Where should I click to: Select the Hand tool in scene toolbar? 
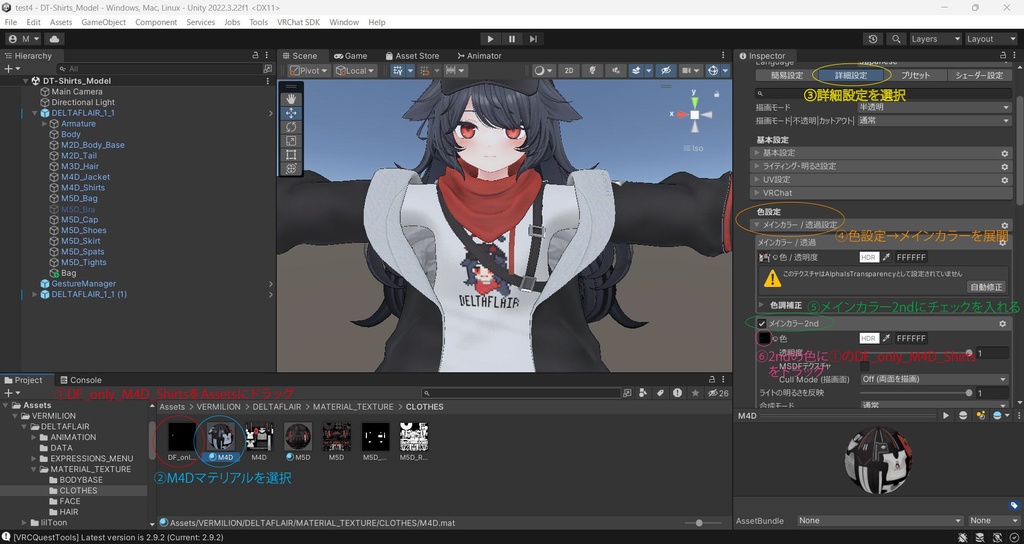click(291, 99)
